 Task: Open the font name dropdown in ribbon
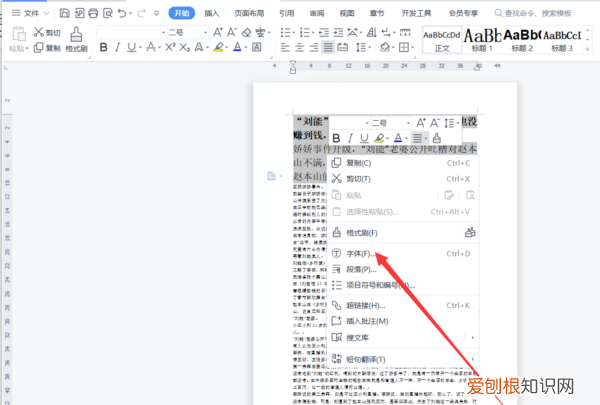[x=163, y=33]
